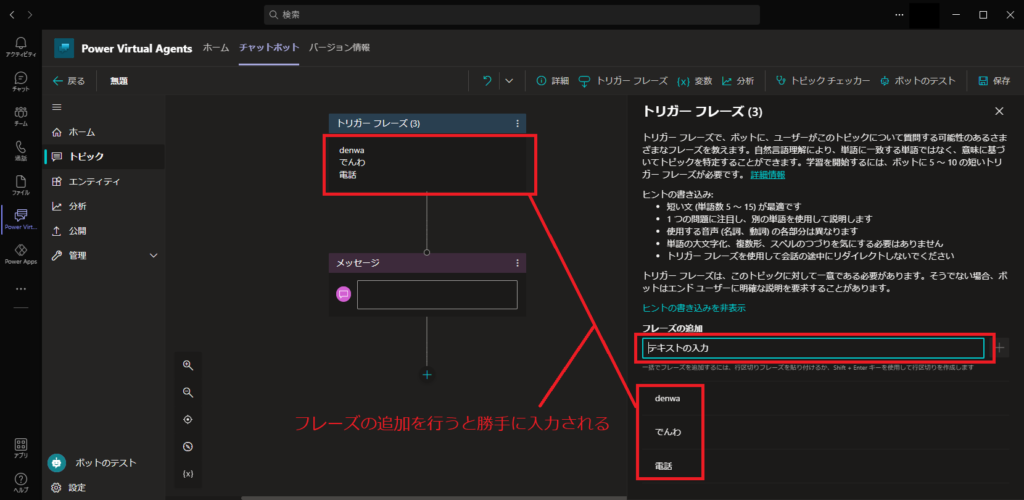The width and height of the screenshot is (1024, 500).
Task: Switch to the ホーム tab
Action: pos(216,48)
